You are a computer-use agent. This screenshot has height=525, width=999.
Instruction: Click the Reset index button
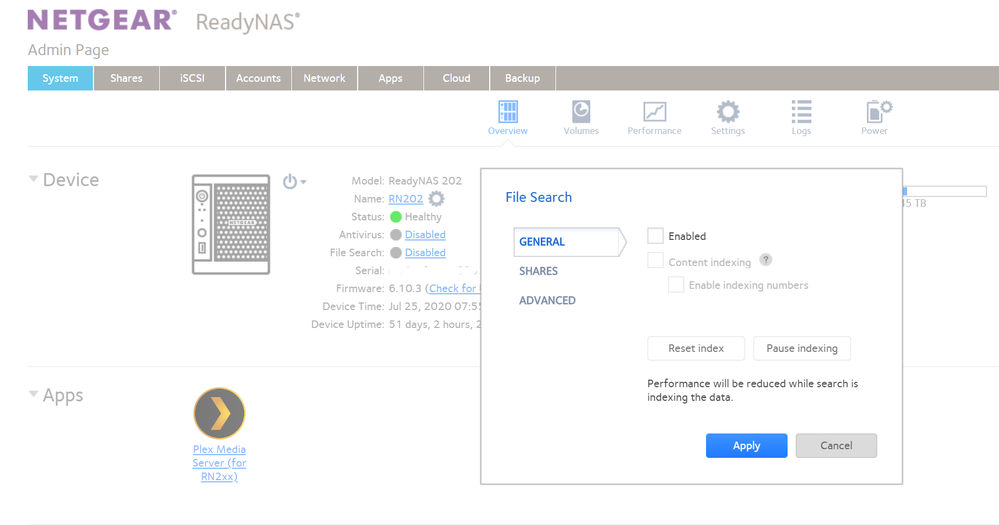(696, 349)
